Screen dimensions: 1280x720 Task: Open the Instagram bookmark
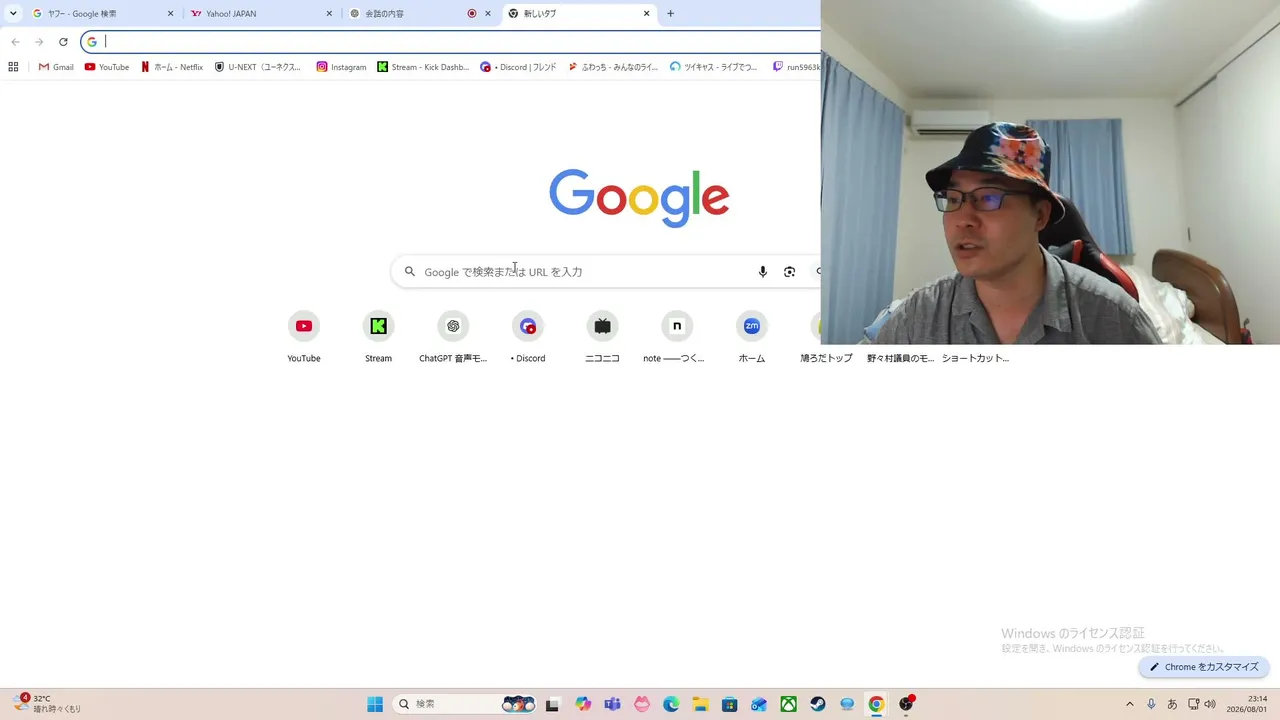(x=342, y=67)
